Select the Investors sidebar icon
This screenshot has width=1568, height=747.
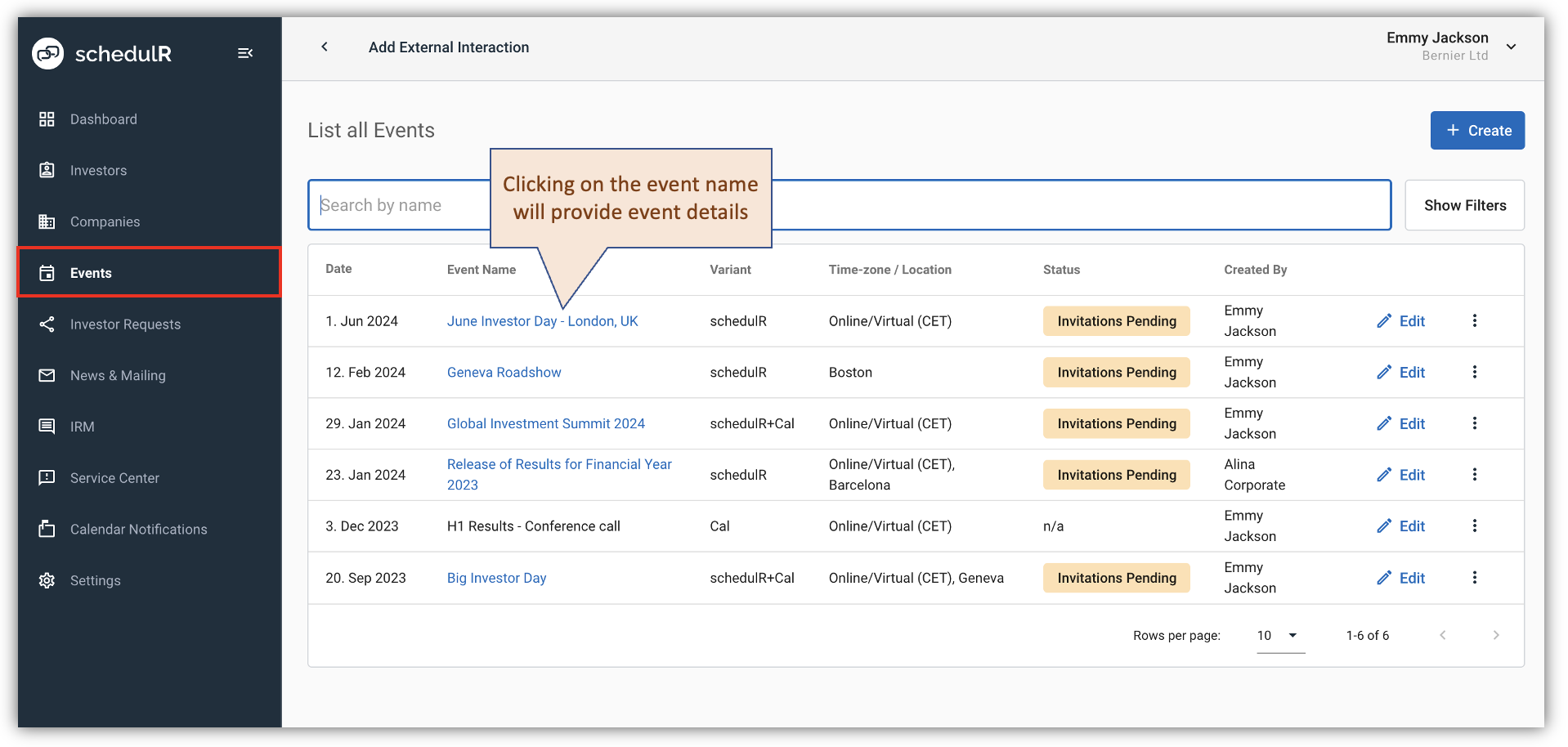[47, 170]
